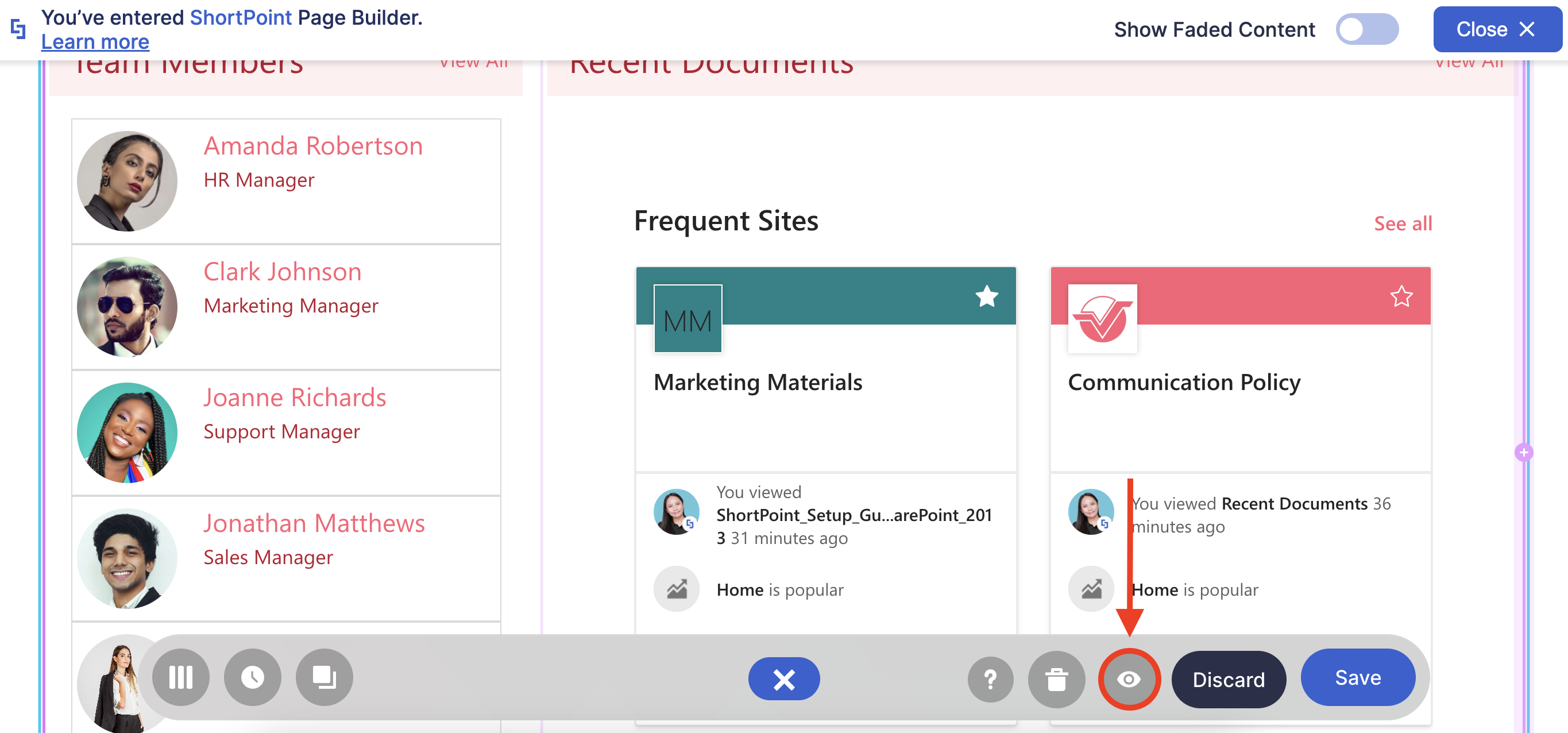Open the question mark help icon
This screenshot has height=733, width=1568.
click(990, 679)
